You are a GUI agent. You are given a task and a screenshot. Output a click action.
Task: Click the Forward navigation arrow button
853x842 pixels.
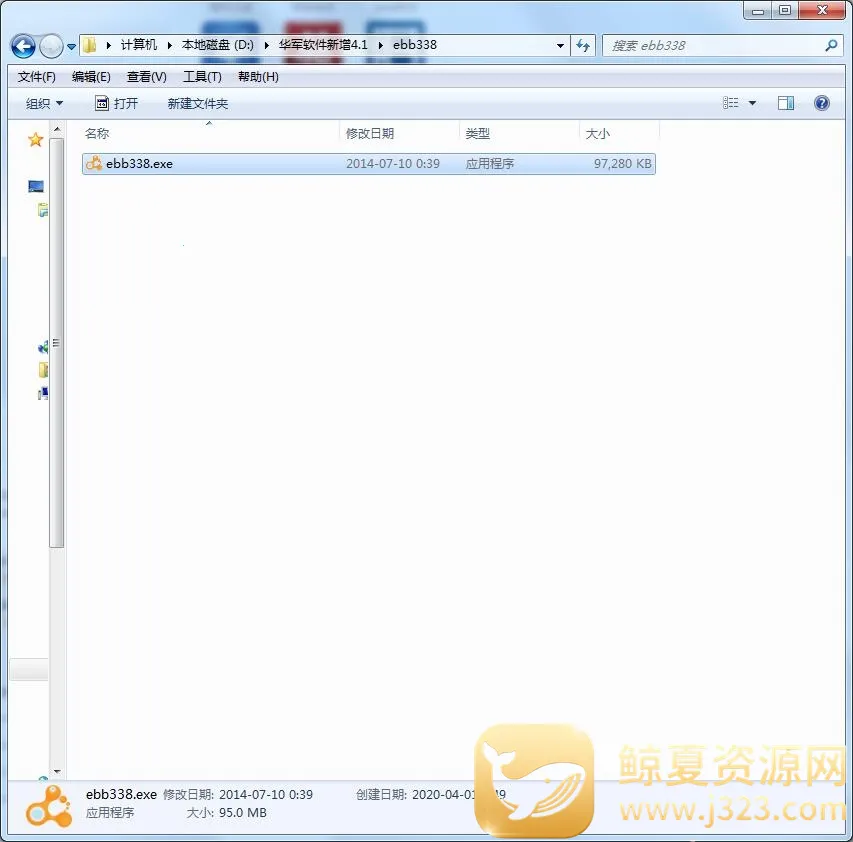(52, 46)
